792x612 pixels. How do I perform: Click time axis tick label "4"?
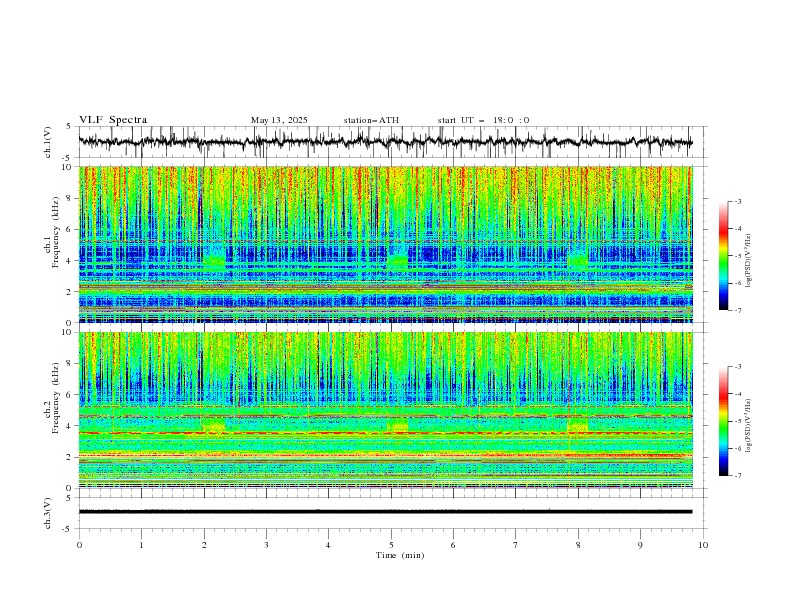328,545
